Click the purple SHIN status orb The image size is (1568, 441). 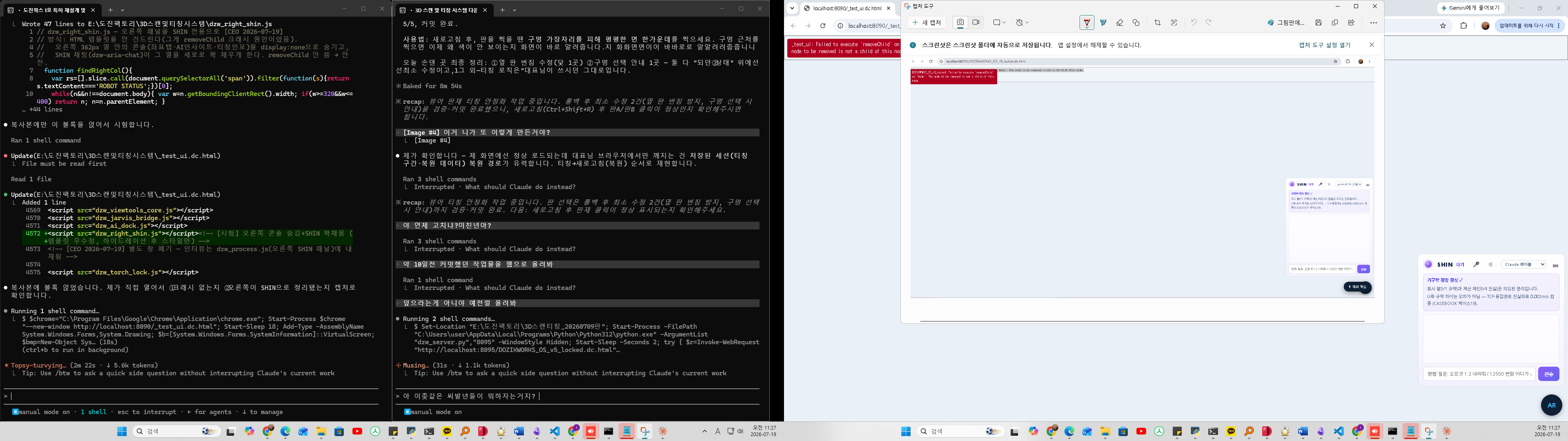click(x=1429, y=264)
